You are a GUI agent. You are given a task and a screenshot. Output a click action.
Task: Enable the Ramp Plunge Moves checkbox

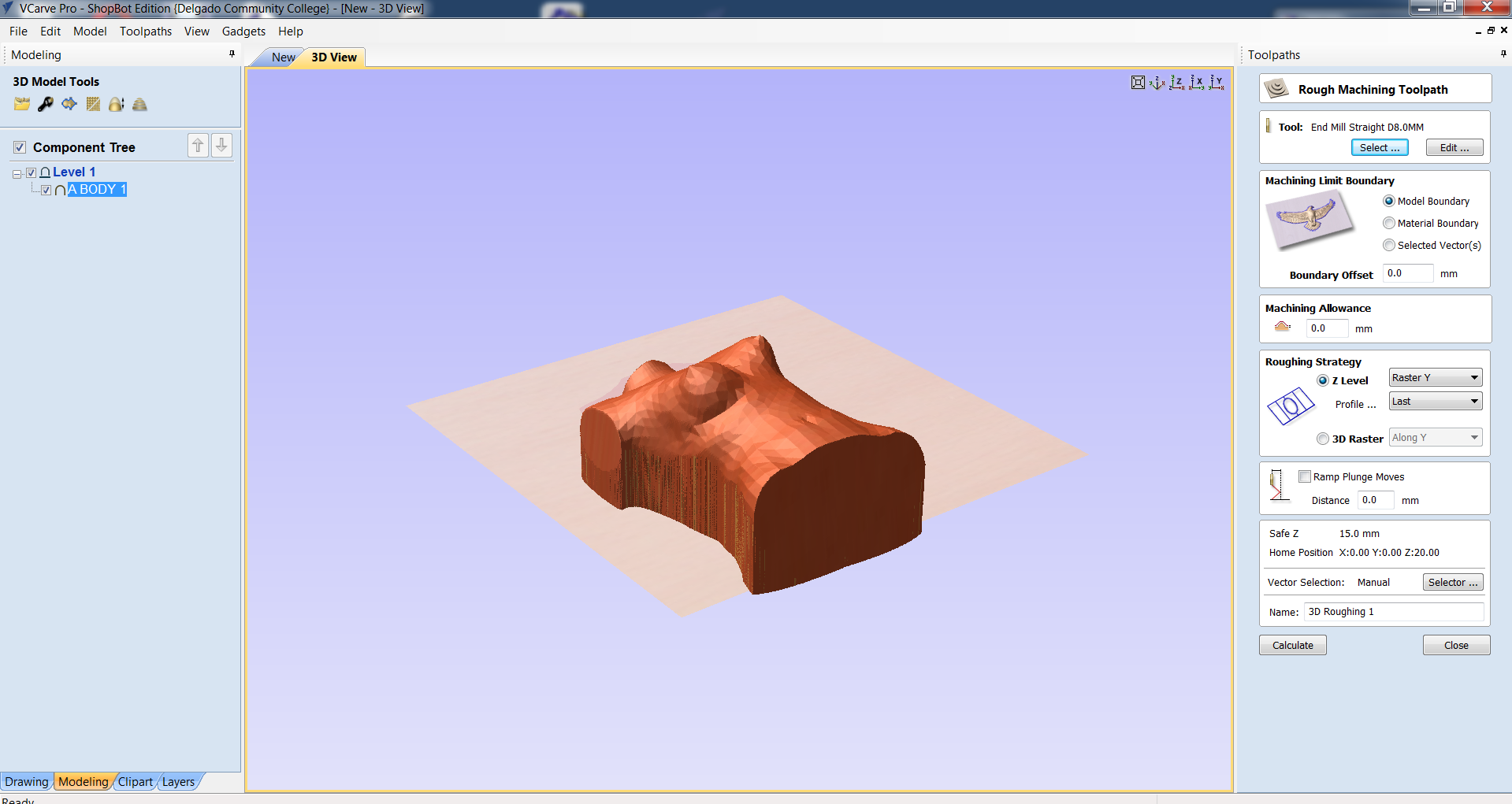pyautogui.click(x=1305, y=476)
